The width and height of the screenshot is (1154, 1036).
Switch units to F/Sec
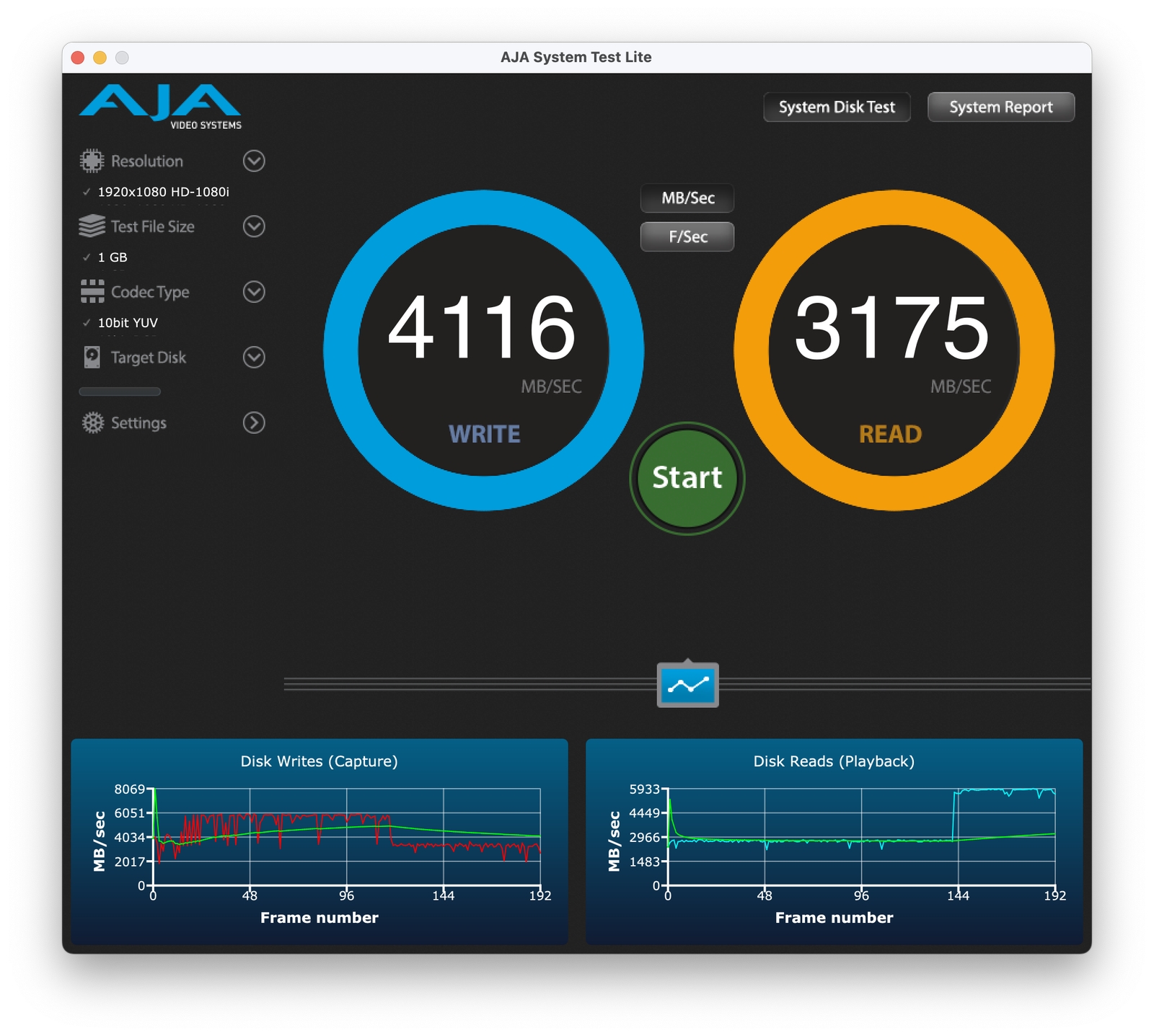point(687,236)
